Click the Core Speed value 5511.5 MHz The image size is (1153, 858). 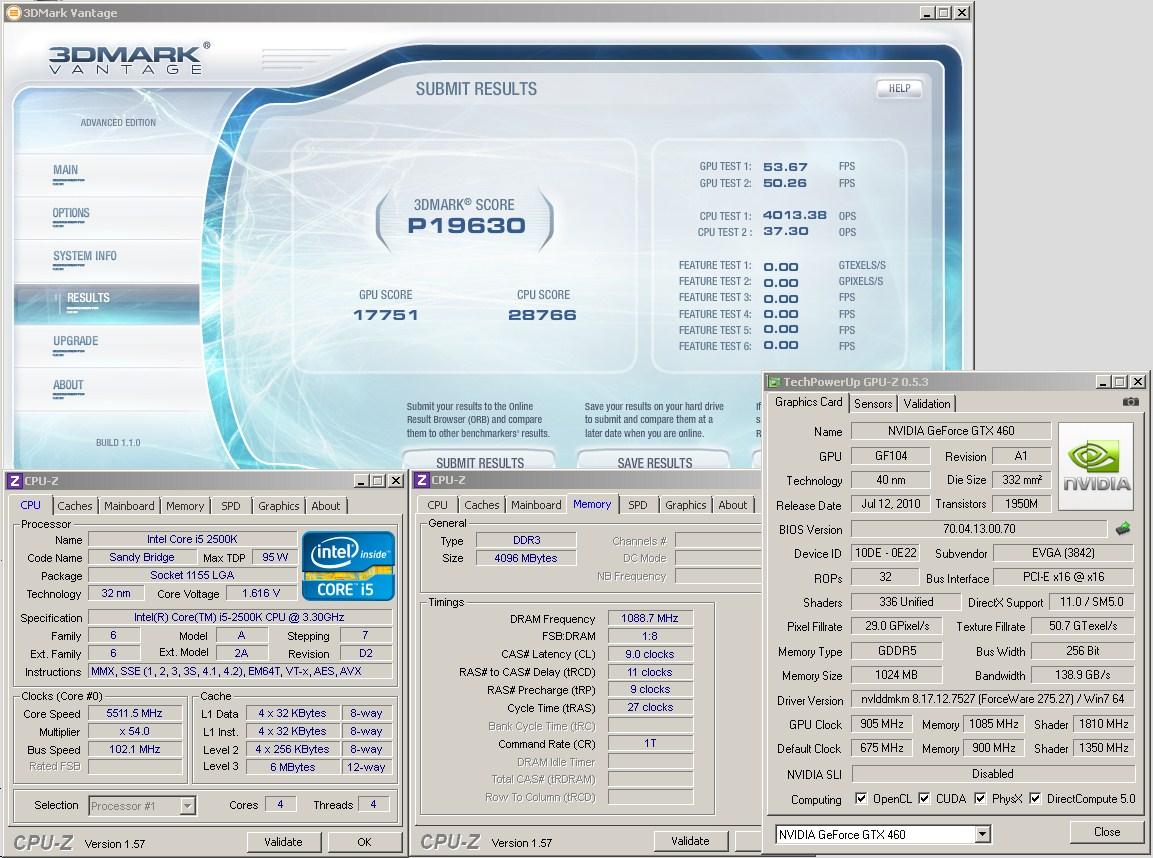[x=135, y=713]
